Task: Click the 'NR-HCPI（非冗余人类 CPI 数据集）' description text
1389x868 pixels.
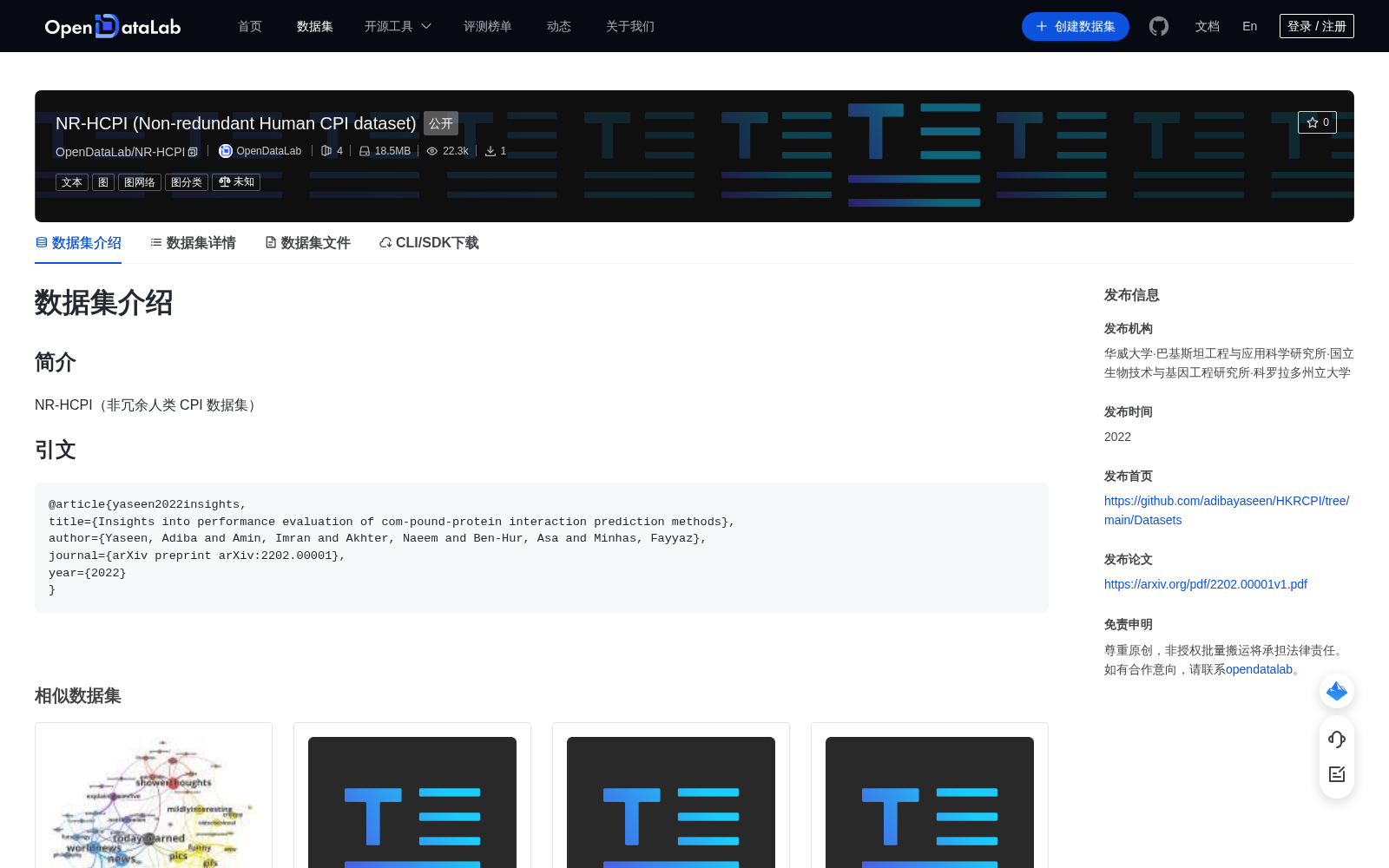Action: click(x=148, y=405)
